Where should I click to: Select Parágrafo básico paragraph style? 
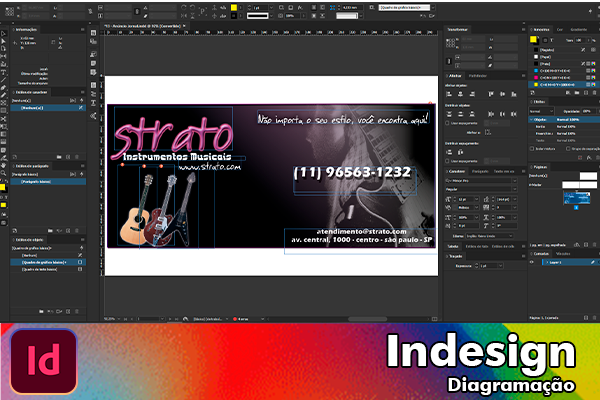coord(48,181)
